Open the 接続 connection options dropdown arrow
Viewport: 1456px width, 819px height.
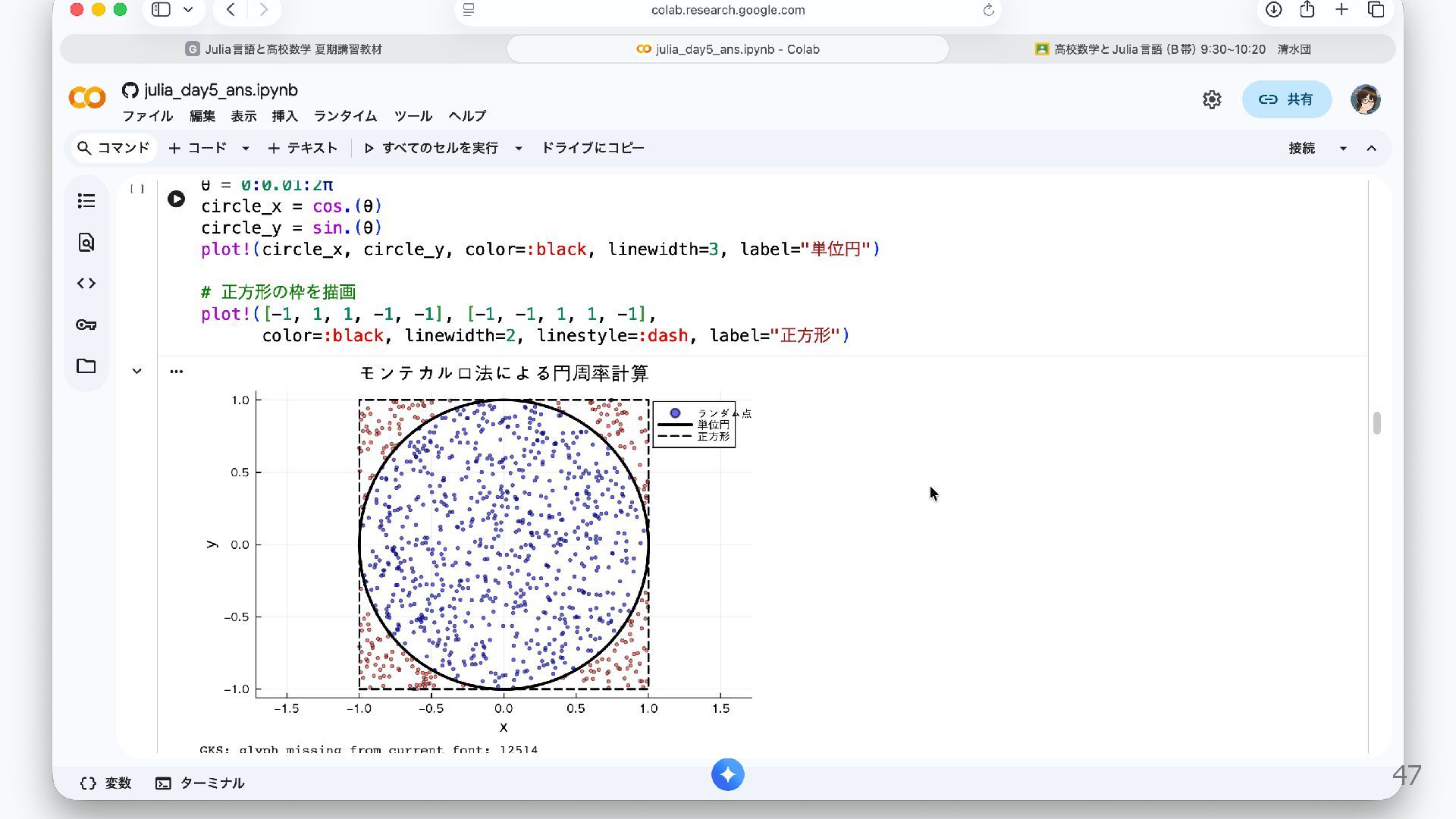point(1343,149)
